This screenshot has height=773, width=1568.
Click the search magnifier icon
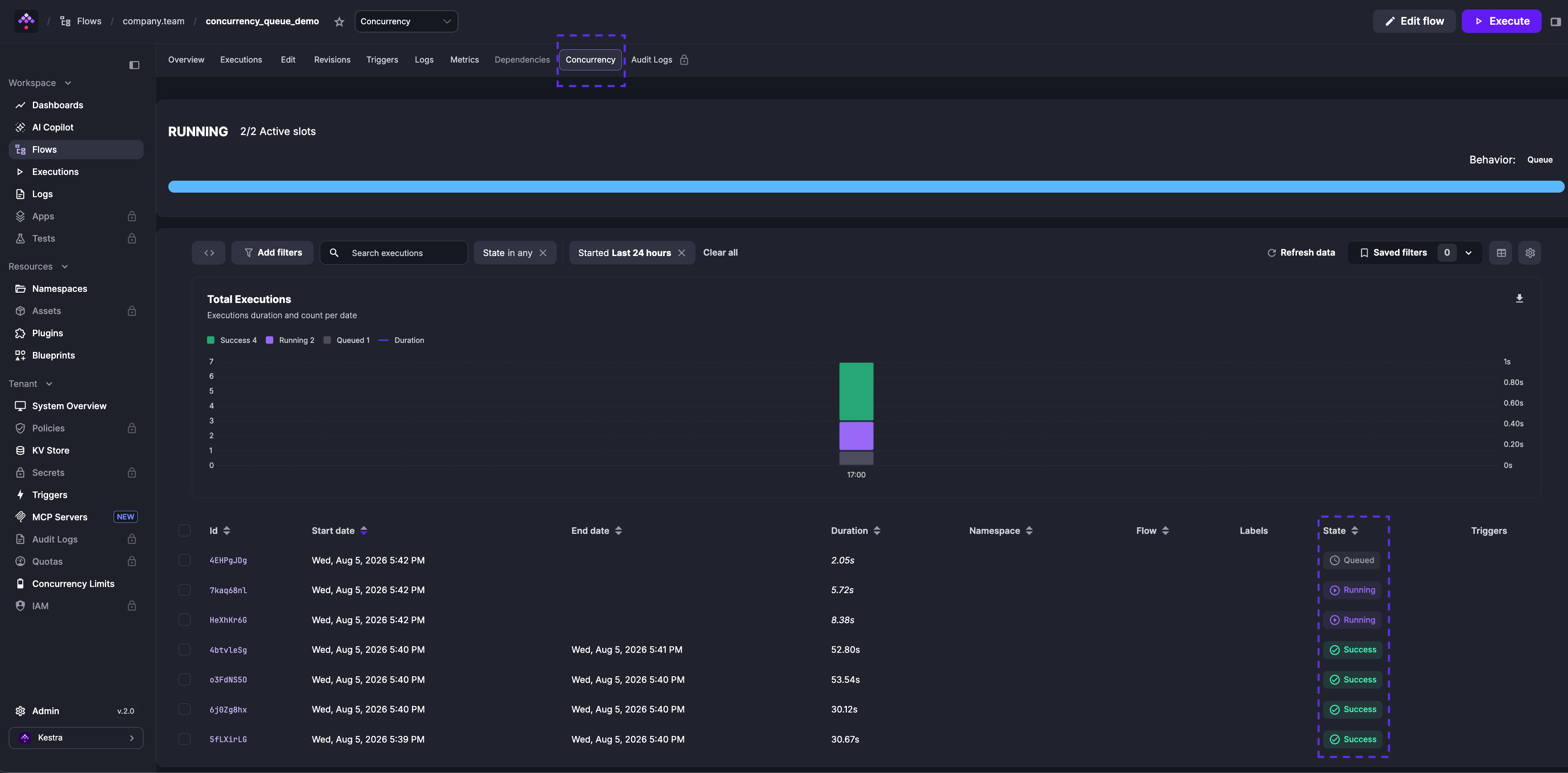(x=334, y=253)
